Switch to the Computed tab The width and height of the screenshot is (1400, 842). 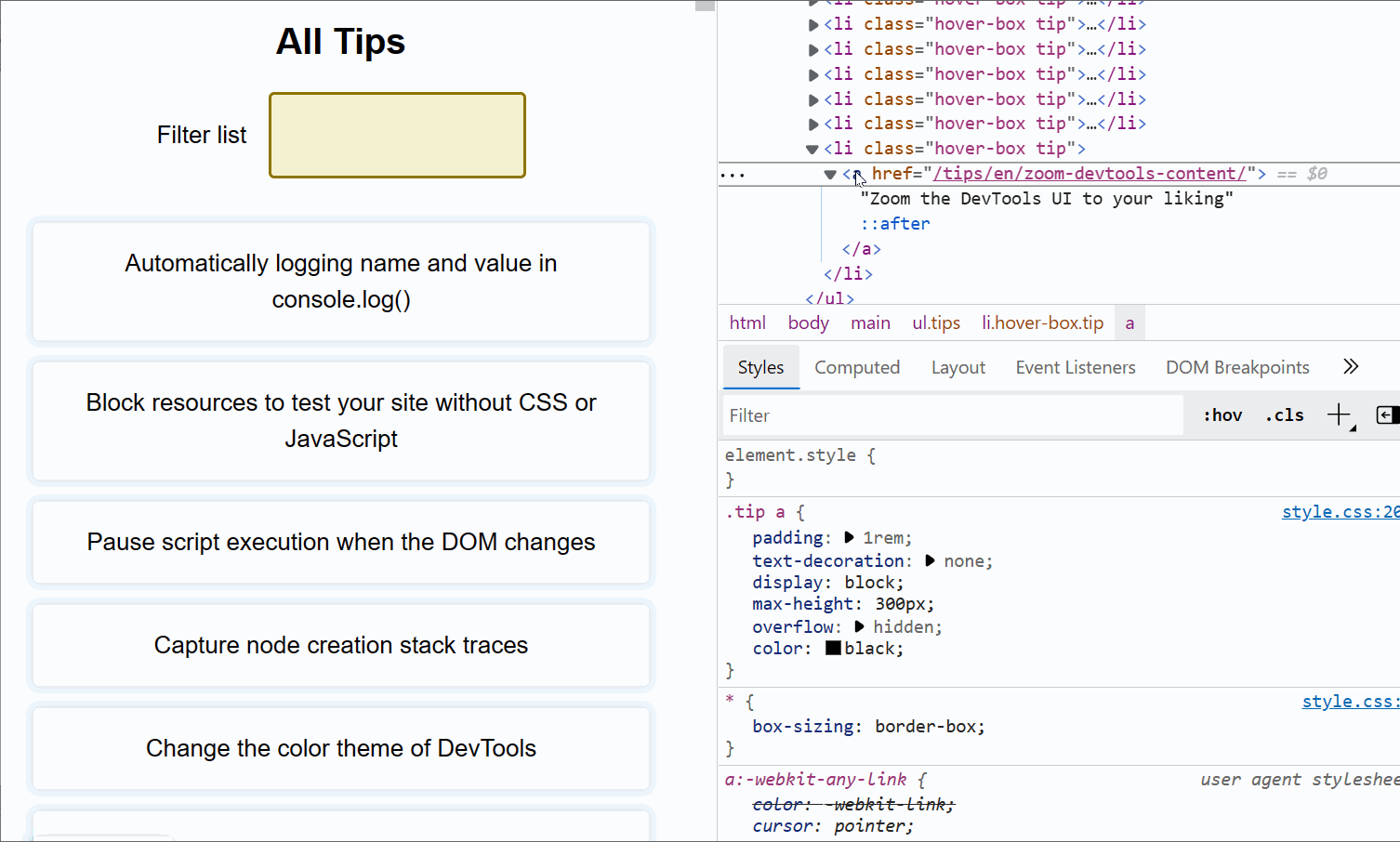pyautogui.click(x=857, y=368)
